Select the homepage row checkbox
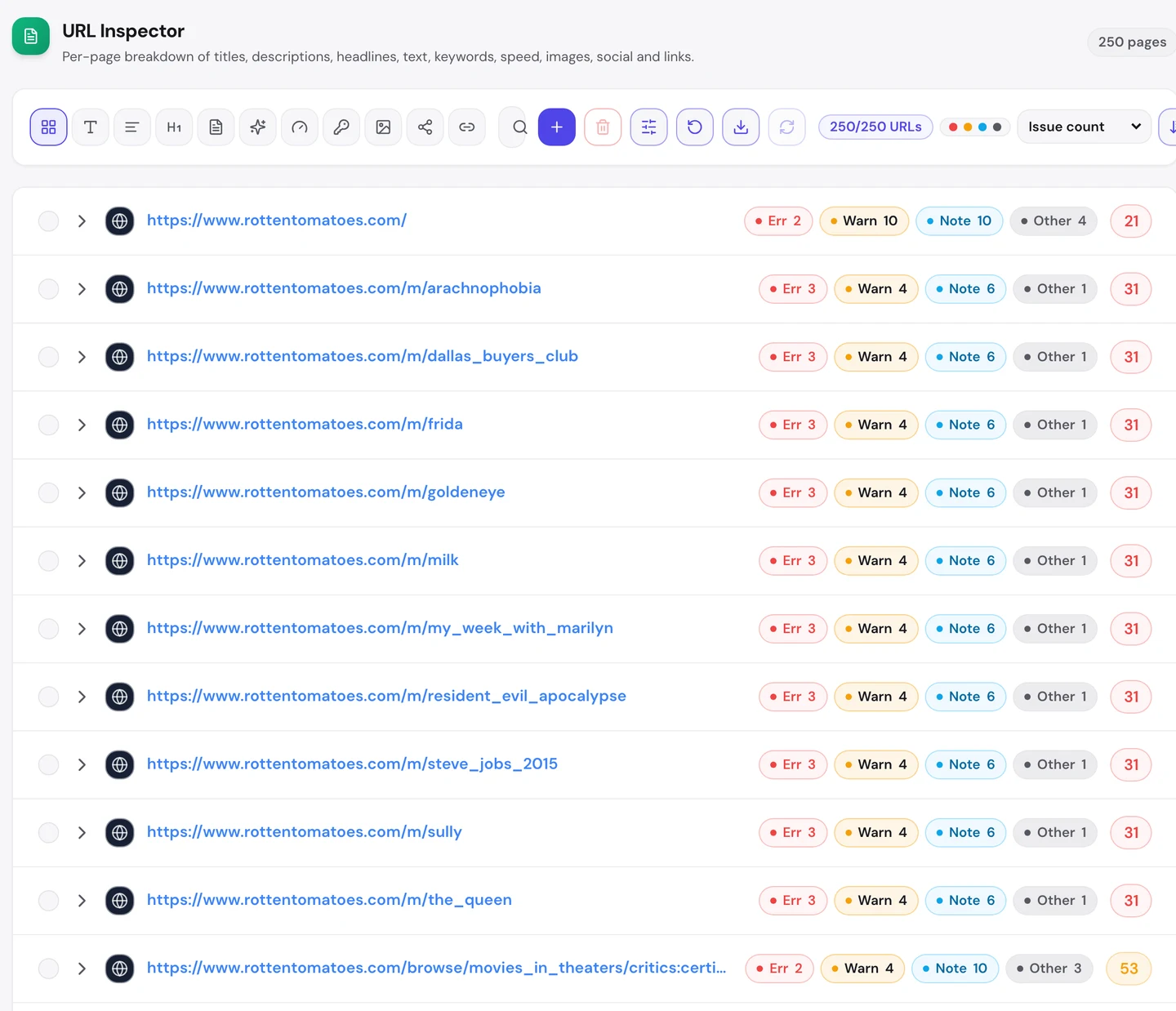 [49, 221]
